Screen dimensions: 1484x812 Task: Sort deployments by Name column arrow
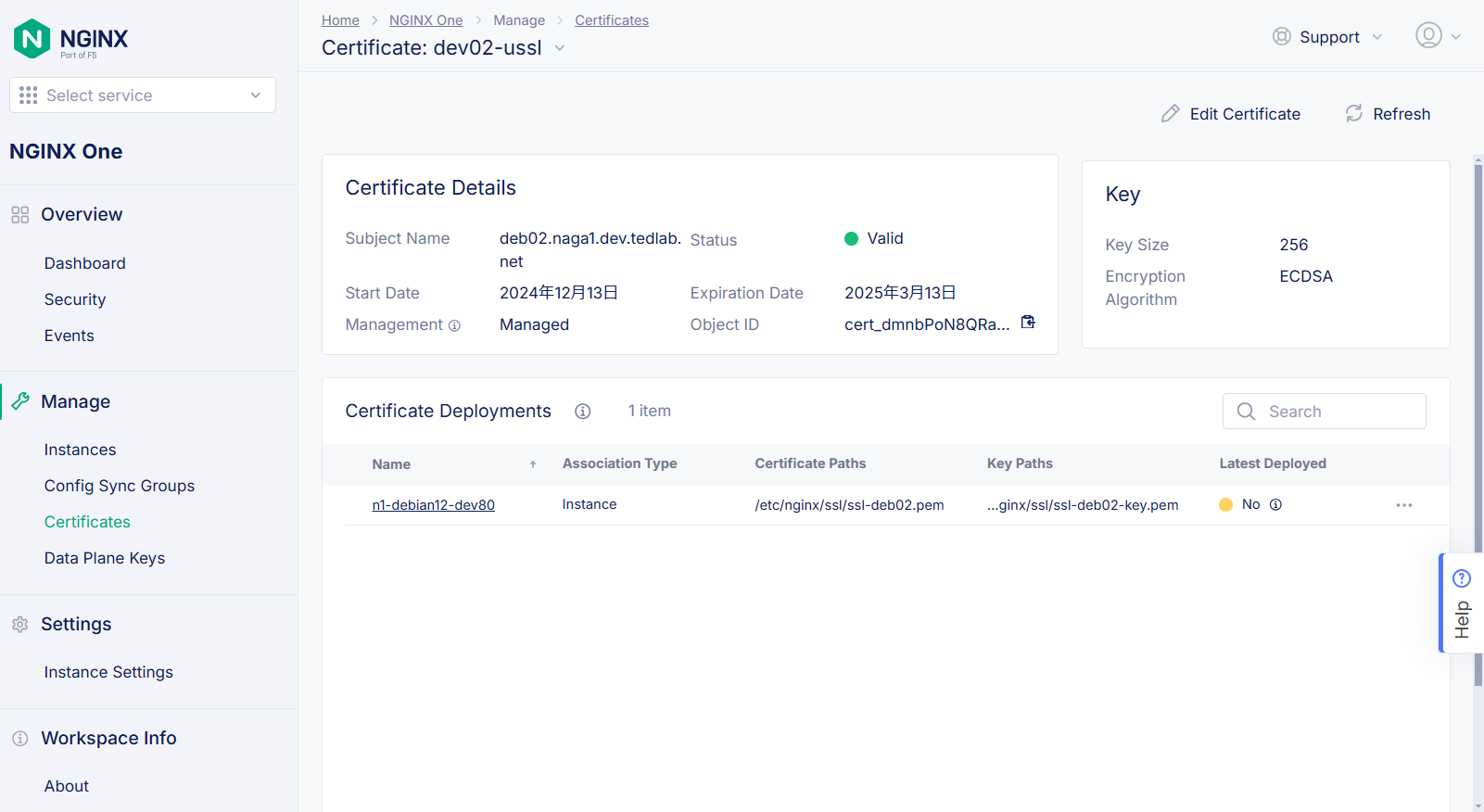click(533, 464)
